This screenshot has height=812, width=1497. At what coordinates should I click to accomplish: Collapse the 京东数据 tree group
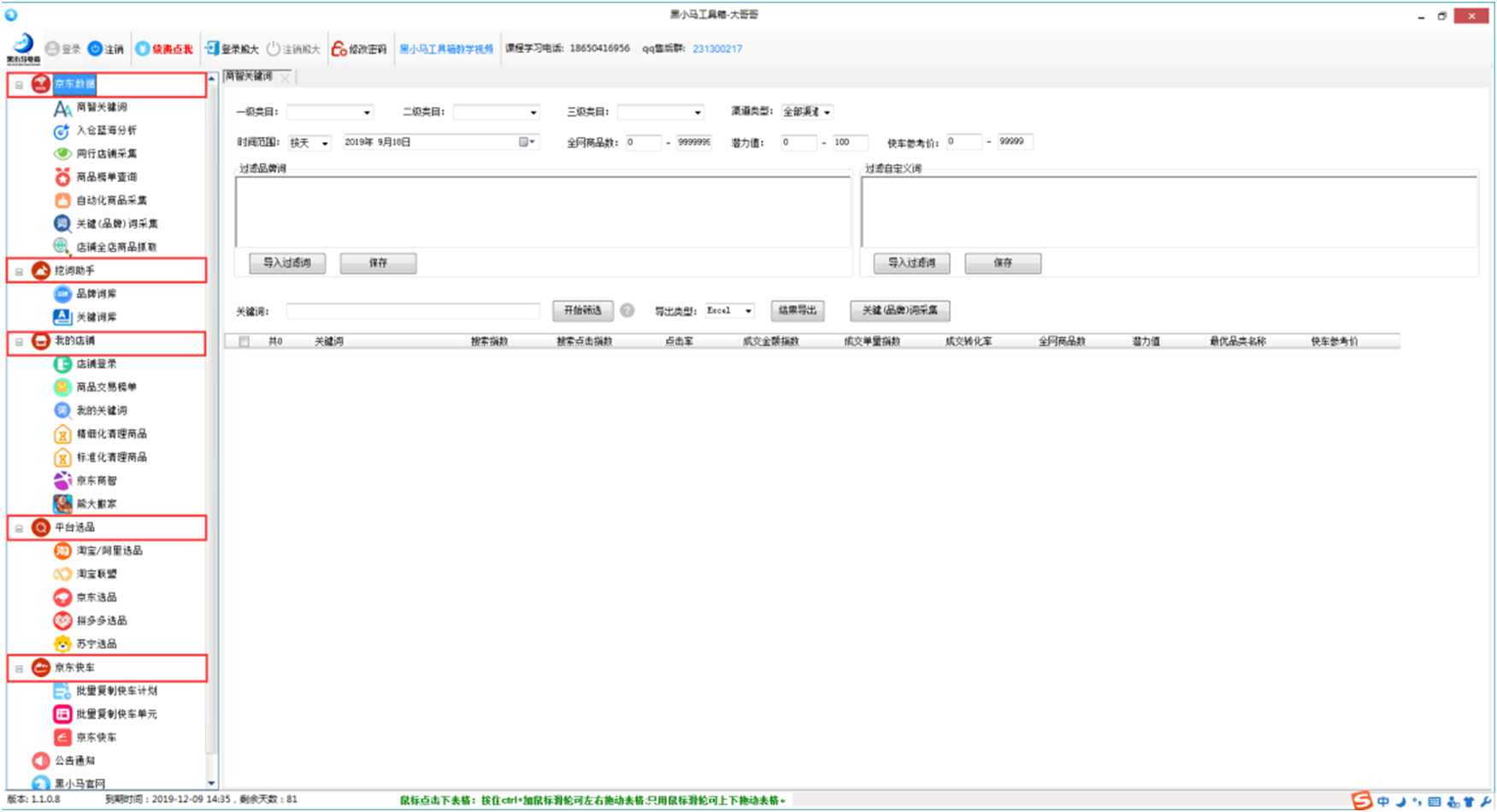[19, 85]
